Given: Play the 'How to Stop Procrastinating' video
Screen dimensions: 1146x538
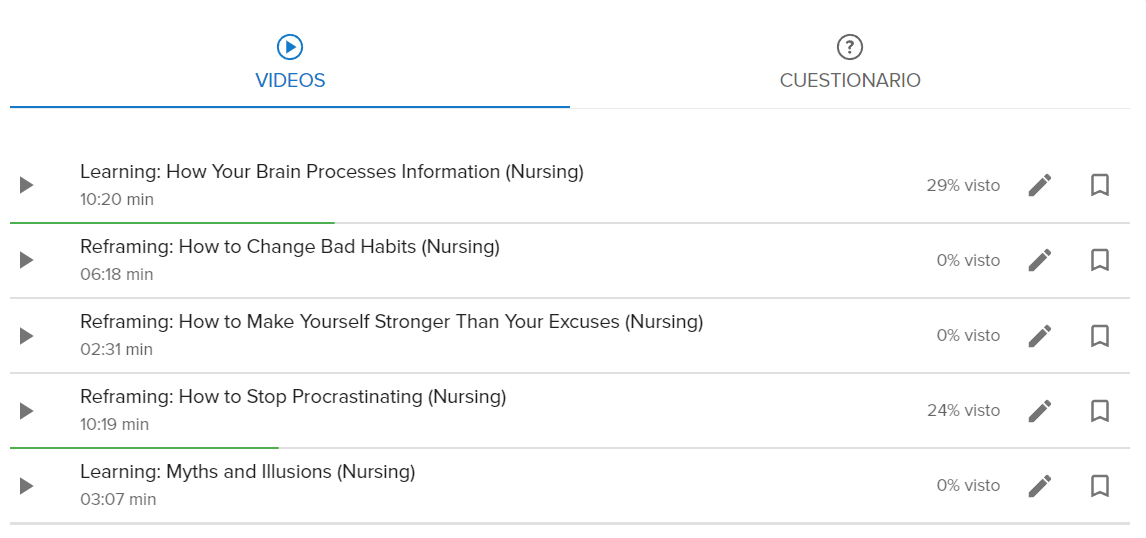Looking at the screenshot, I should coord(27,410).
